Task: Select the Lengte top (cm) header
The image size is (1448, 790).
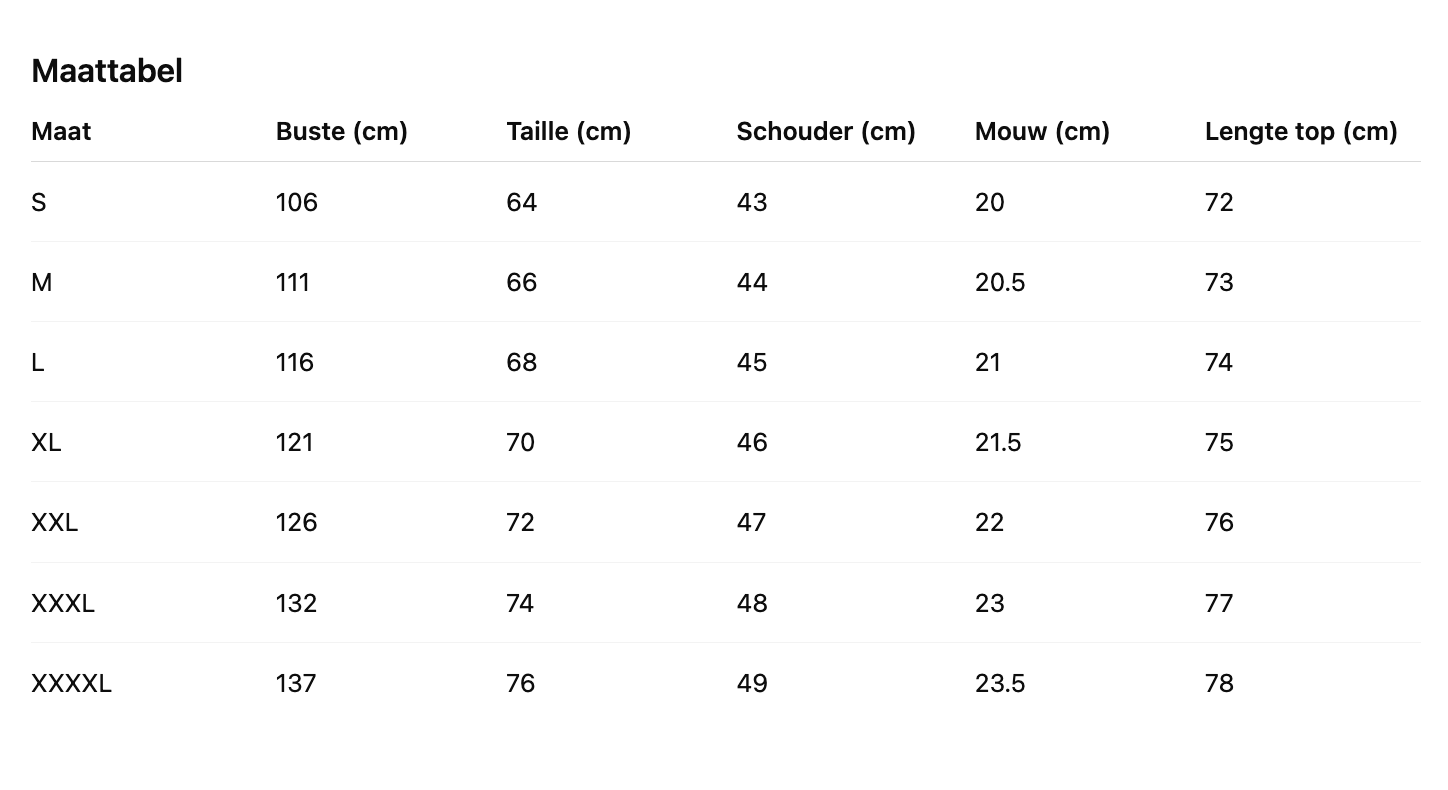Action: click(x=1300, y=132)
